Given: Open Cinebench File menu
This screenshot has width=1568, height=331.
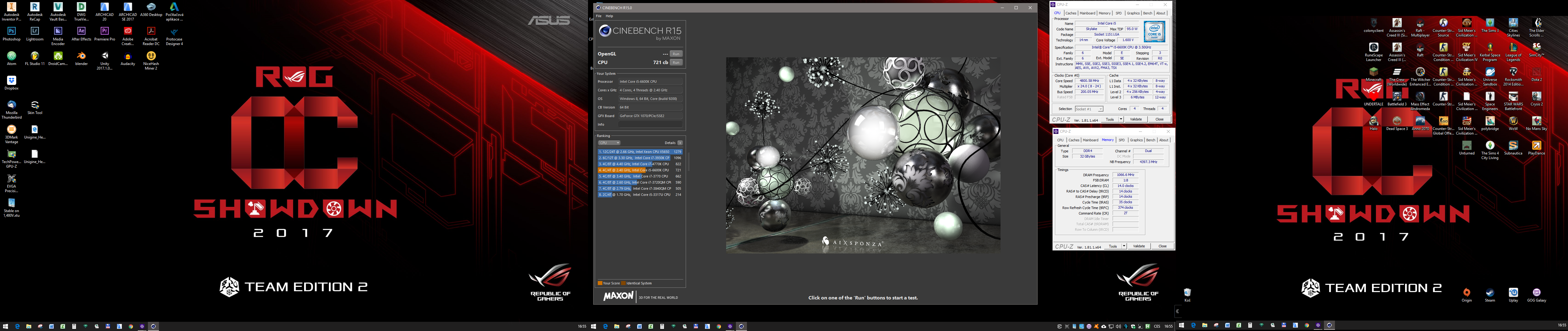Looking at the screenshot, I should (599, 16).
